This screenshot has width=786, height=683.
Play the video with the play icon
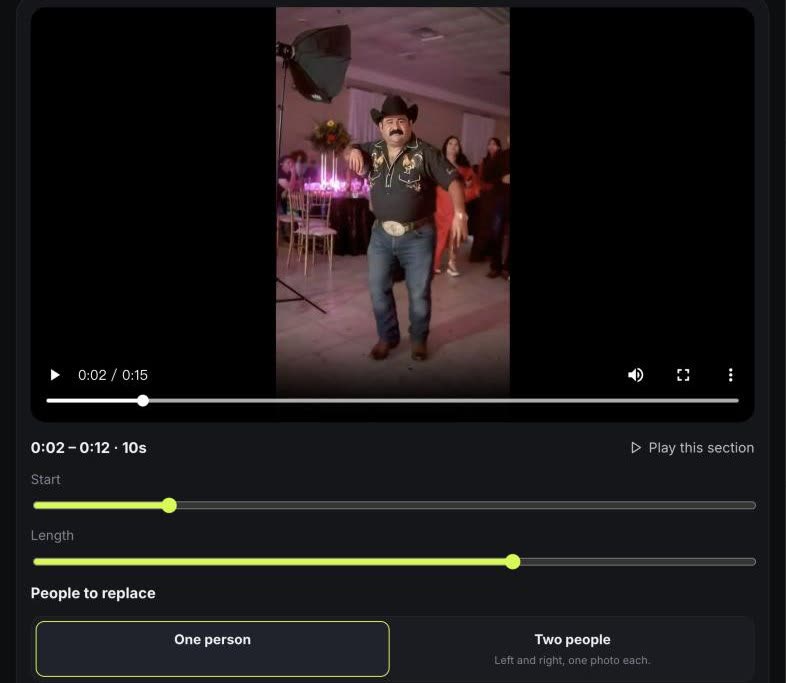55,375
